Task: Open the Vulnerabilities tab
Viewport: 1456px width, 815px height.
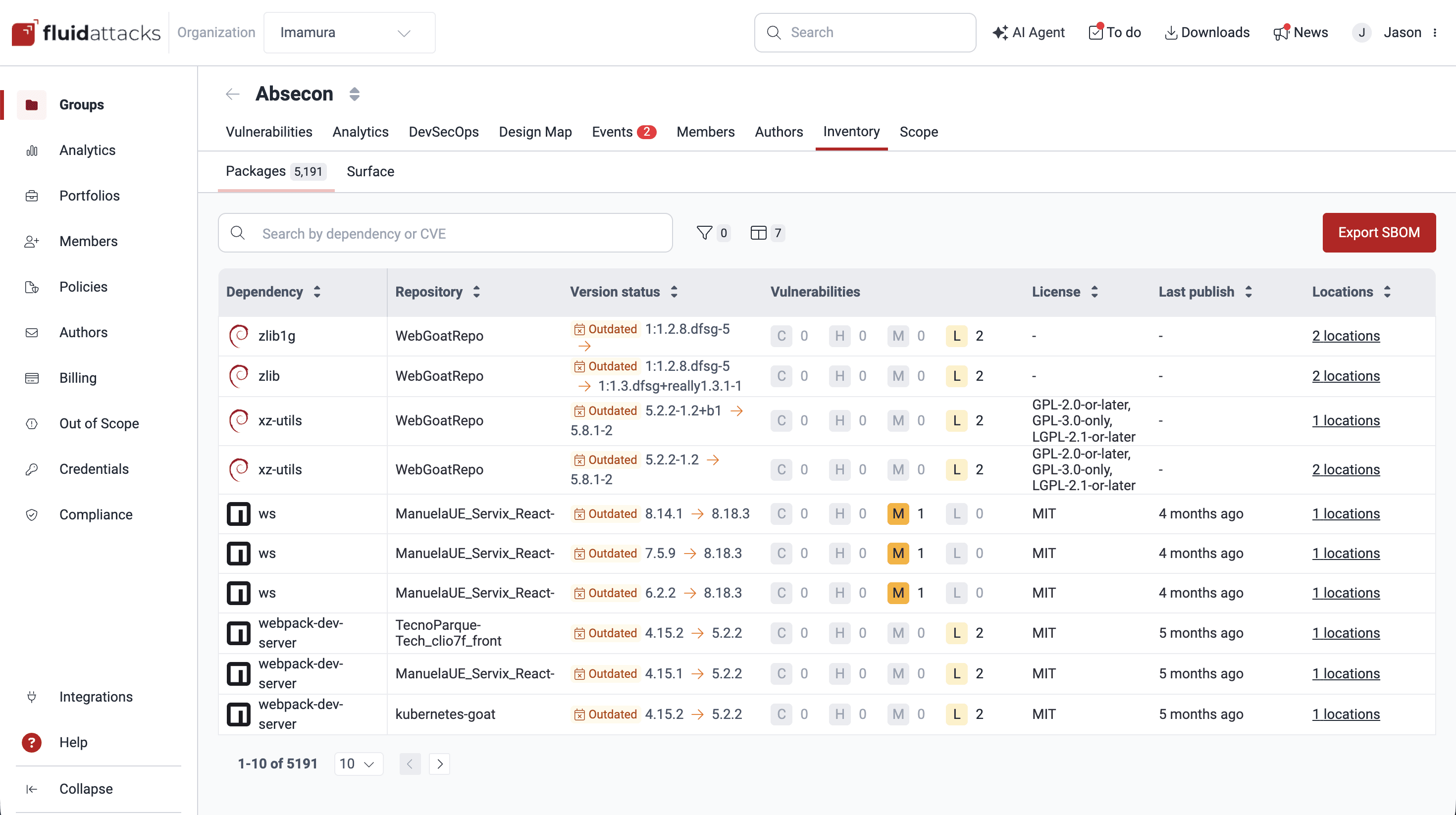Action: (x=268, y=132)
